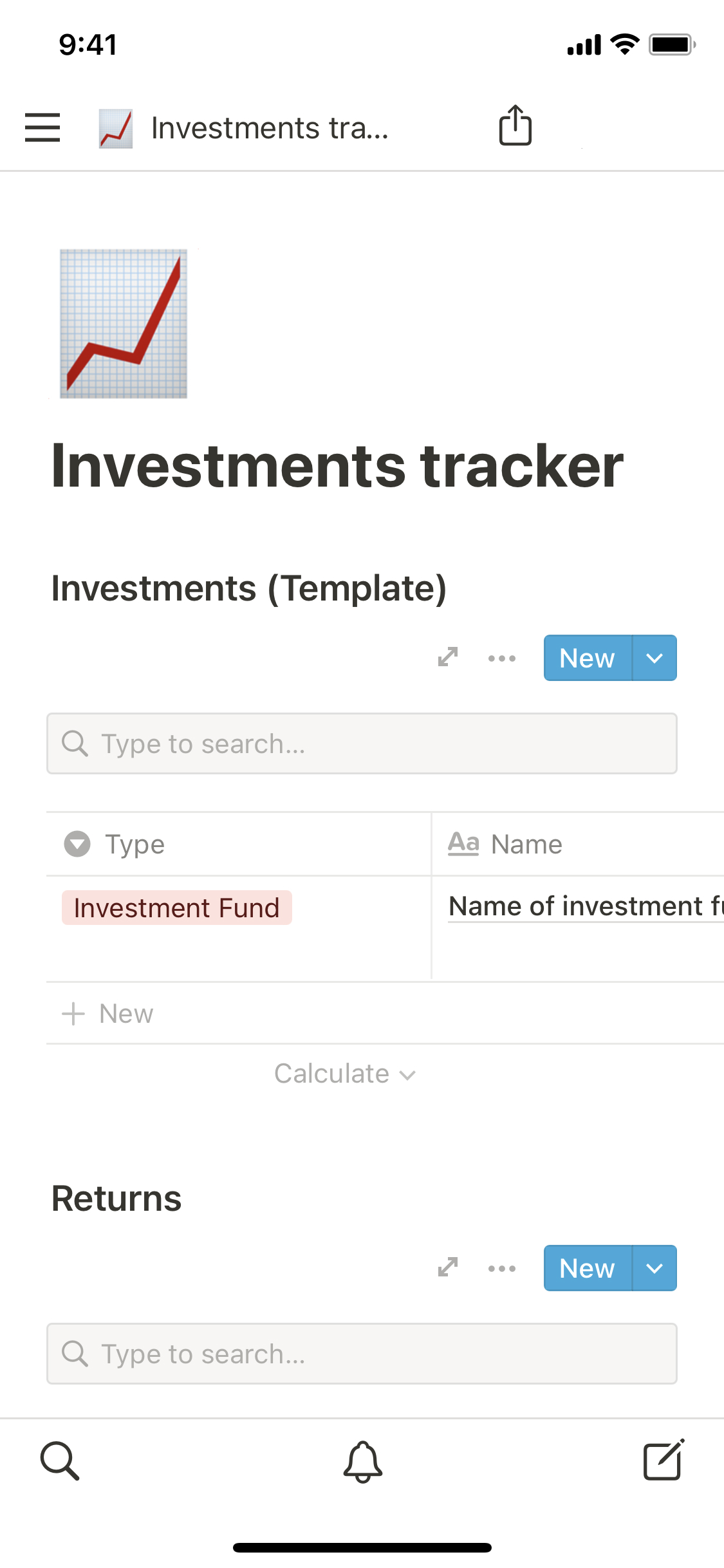Click the Investment Fund red tag
This screenshot has height=1568, width=724.
pyautogui.click(x=177, y=908)
